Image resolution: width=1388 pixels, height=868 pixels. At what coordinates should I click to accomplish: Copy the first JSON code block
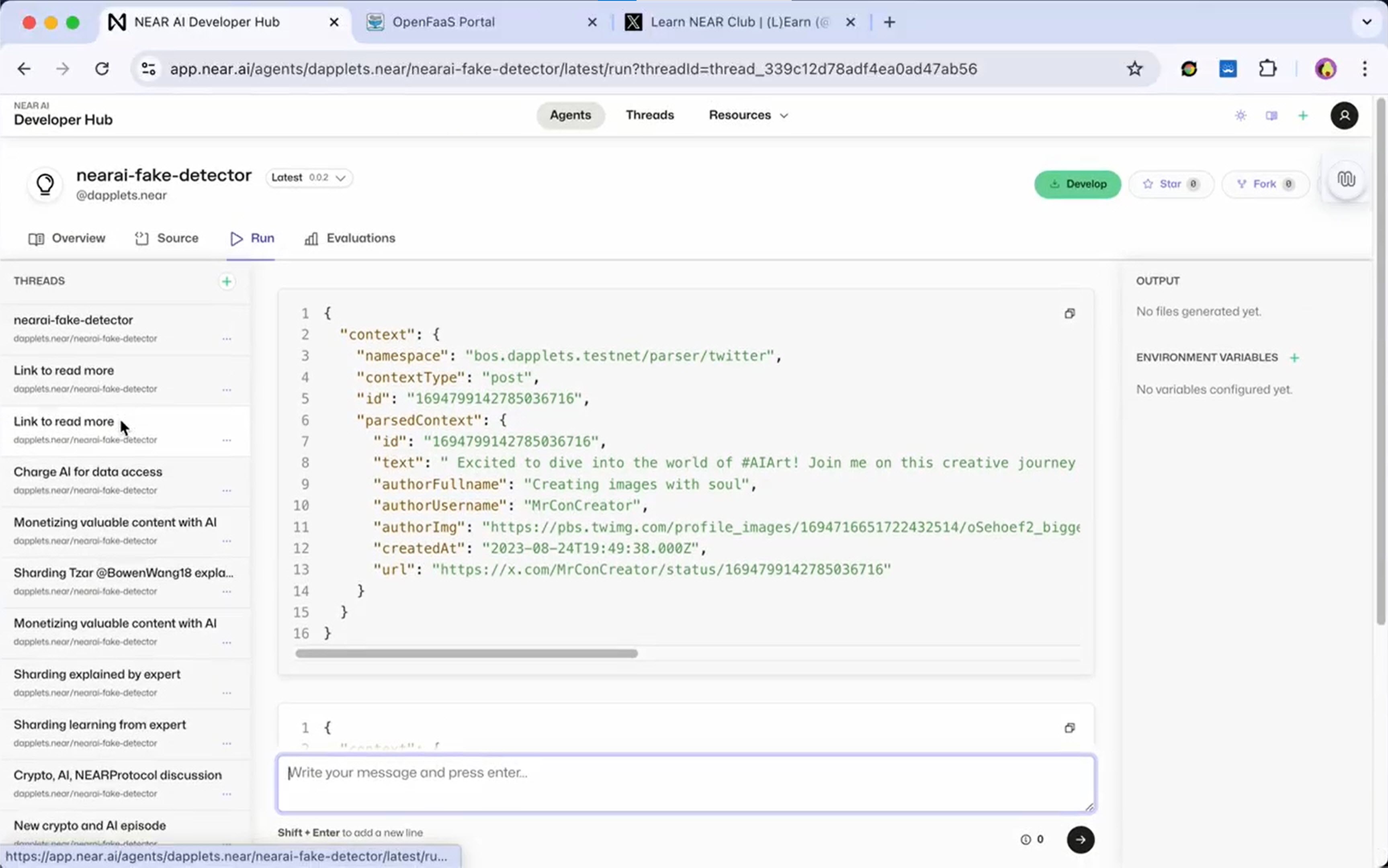[1069, 313]
